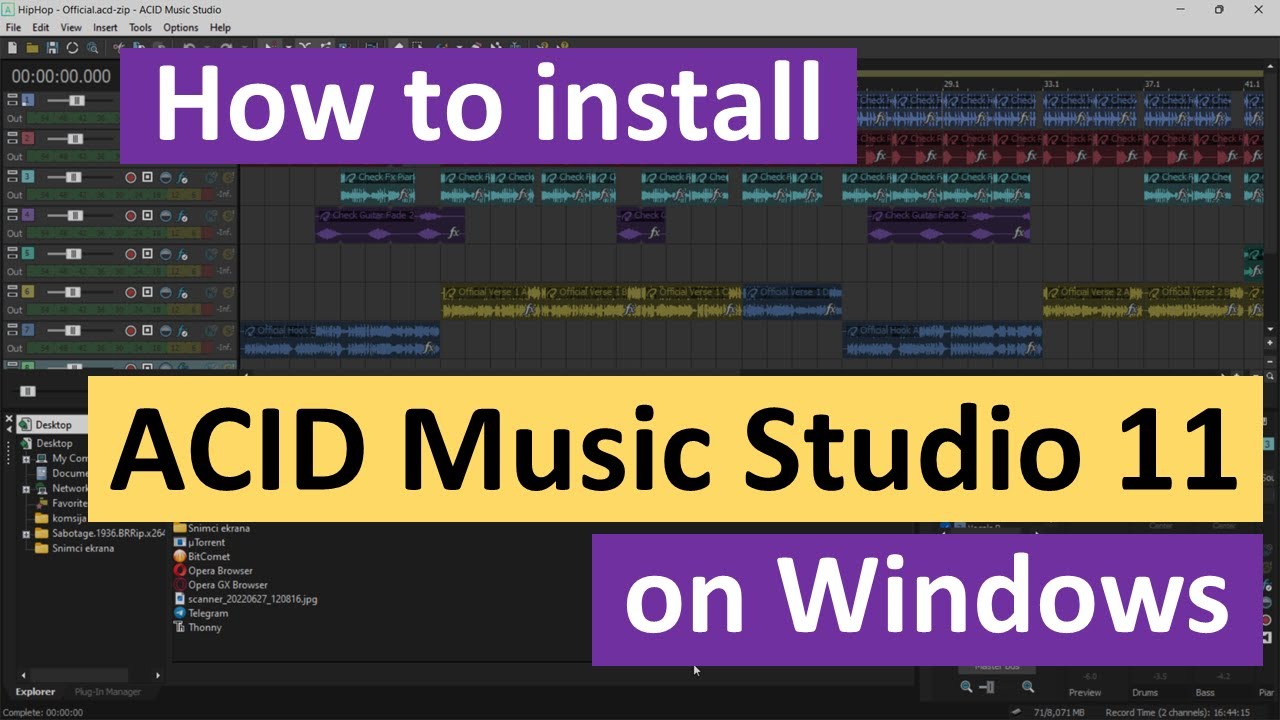This screenshot has width=1280, height=720.
Task: Select track 3 teal number icon
Action: [28, 177]
